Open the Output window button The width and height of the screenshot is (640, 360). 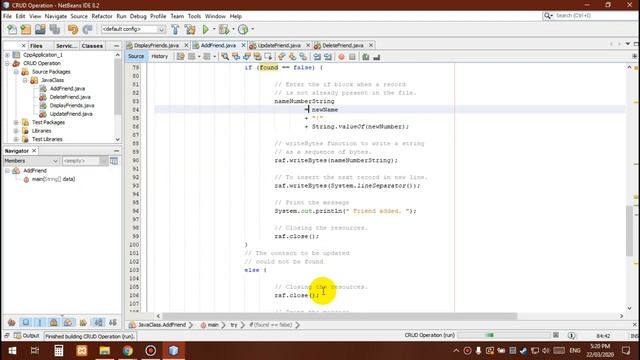pyautogui.click(x=27, y=336)
